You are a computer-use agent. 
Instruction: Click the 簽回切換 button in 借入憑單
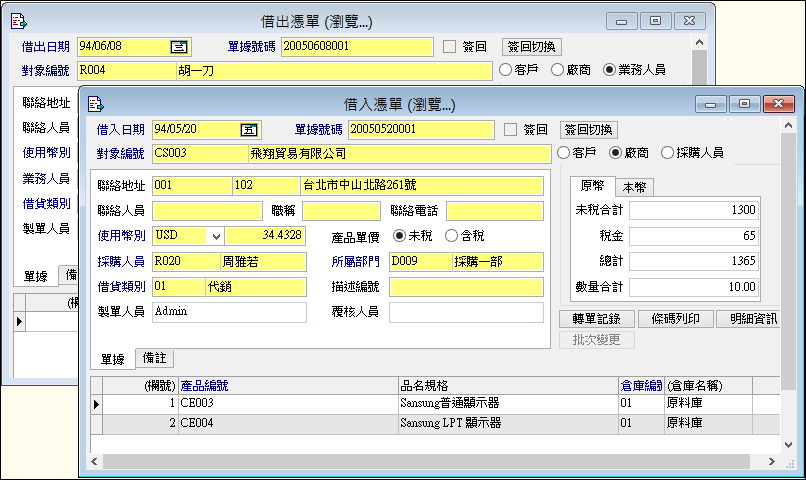589,129
